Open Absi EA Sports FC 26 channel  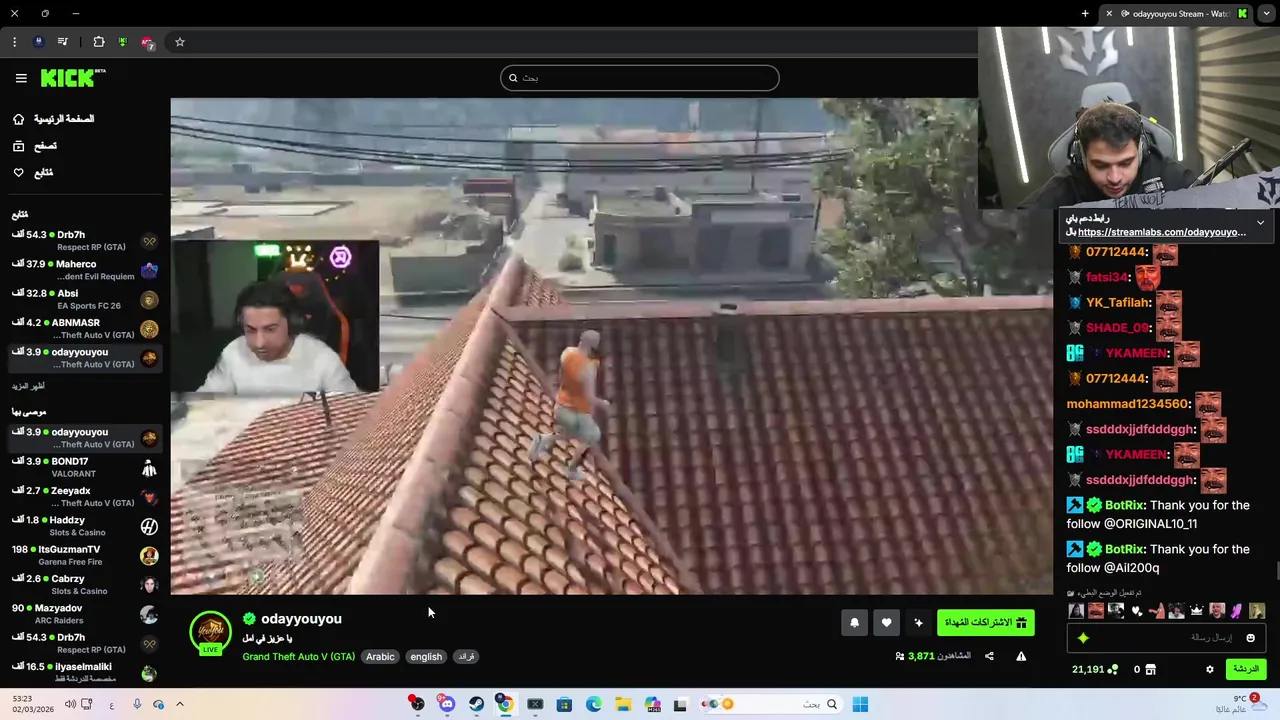point(85,299)
